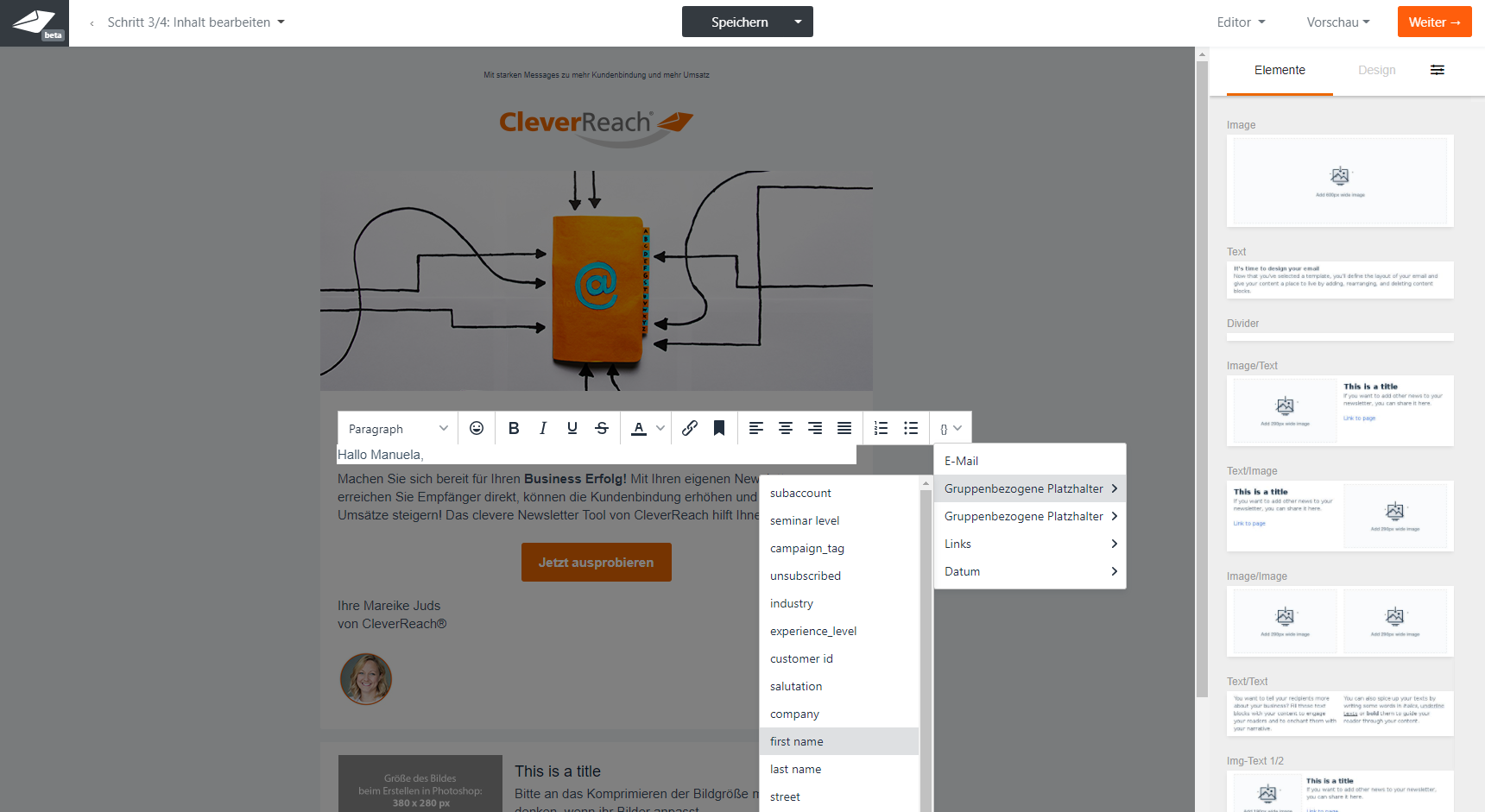1485x812 pixels.
Task: Open the Schritt 3/4 step dropdown
Action: click(x=196, y=22)
